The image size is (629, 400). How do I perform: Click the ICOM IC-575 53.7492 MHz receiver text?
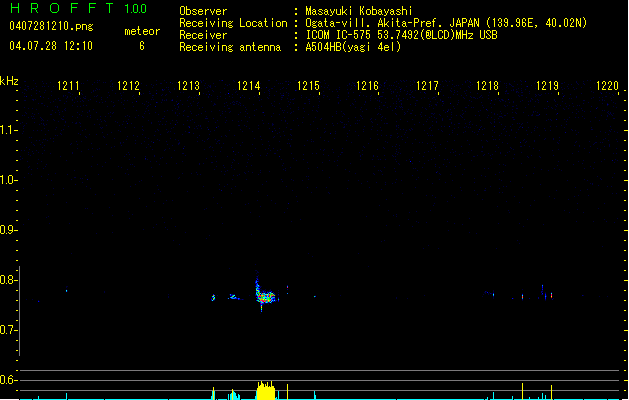point(402,35)
